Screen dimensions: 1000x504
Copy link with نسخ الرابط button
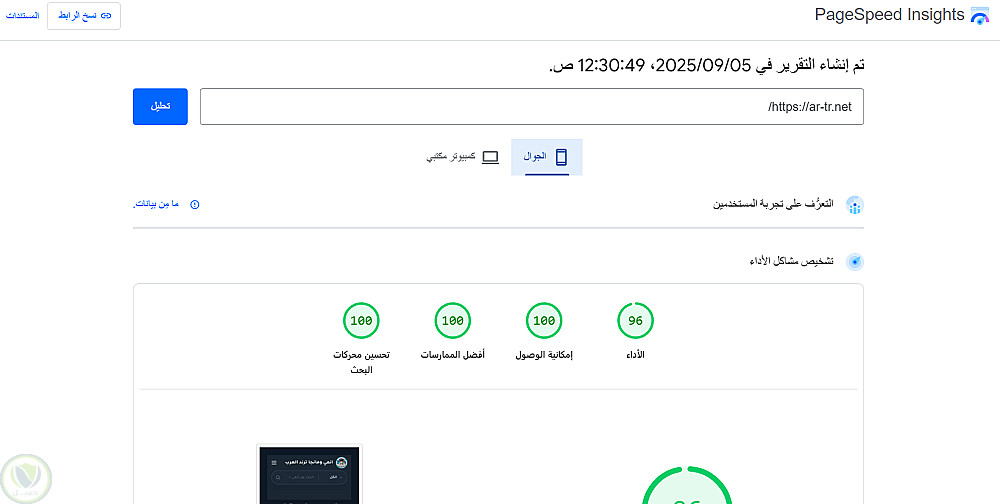tap(84, 15)
